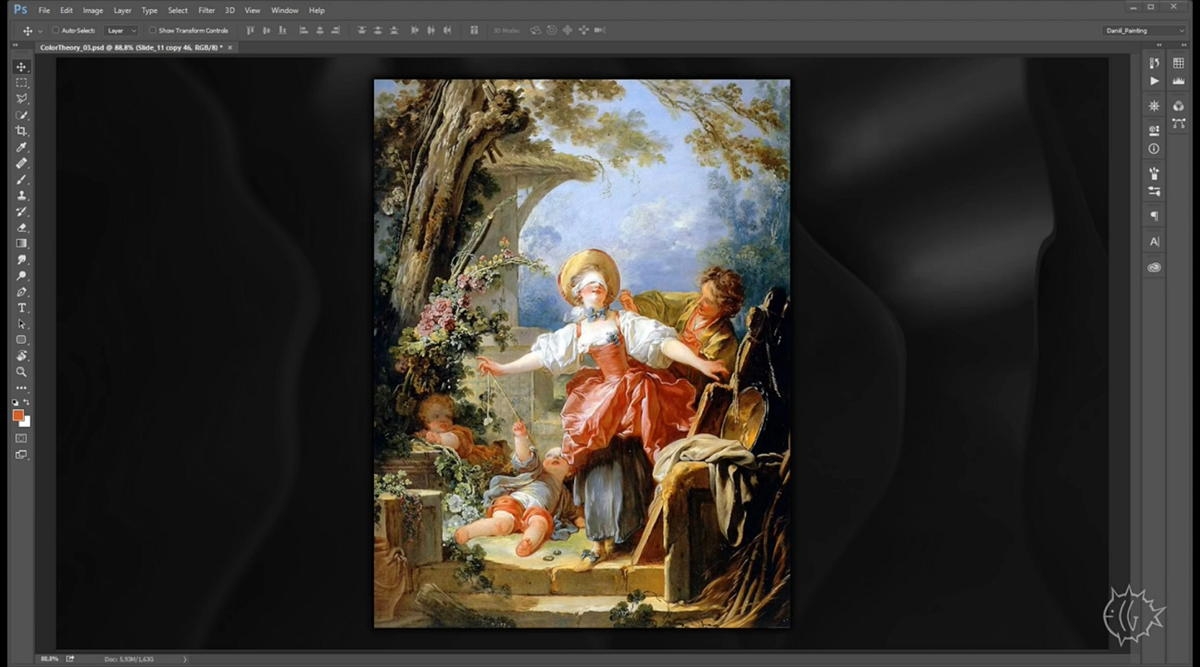Open the Filter menu
Viewport: 1200px width, 667px height.
(206, 10)
